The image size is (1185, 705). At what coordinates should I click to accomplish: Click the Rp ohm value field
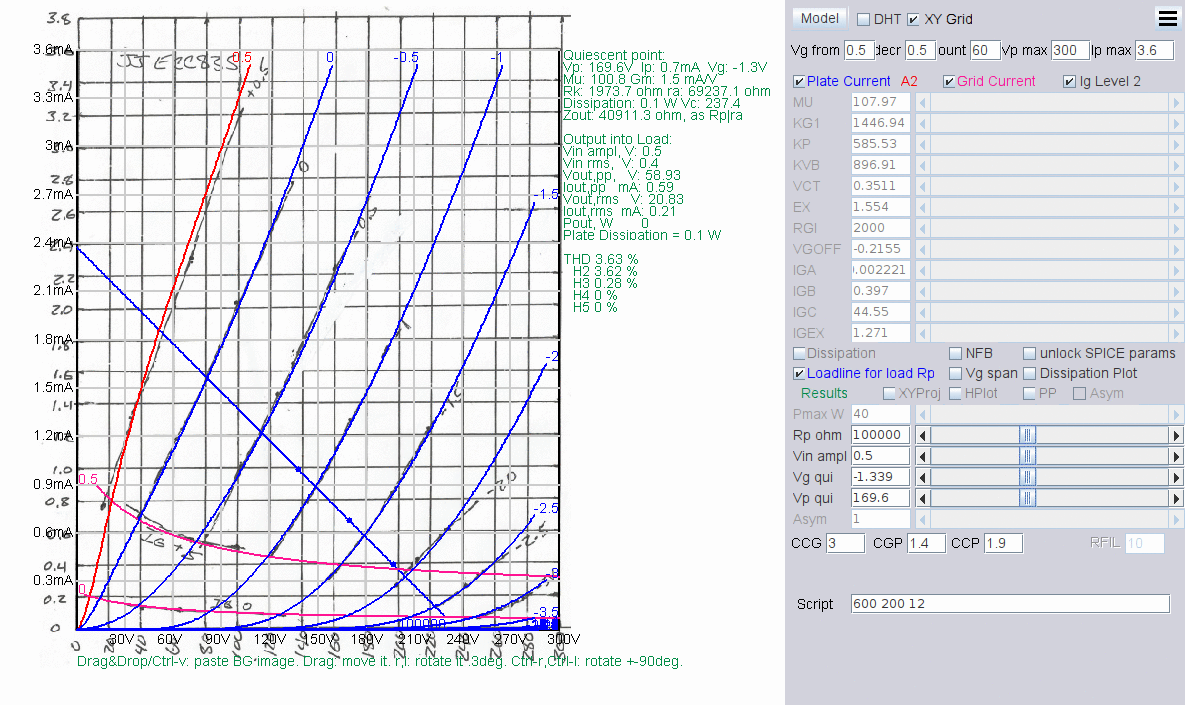(880, 435)
